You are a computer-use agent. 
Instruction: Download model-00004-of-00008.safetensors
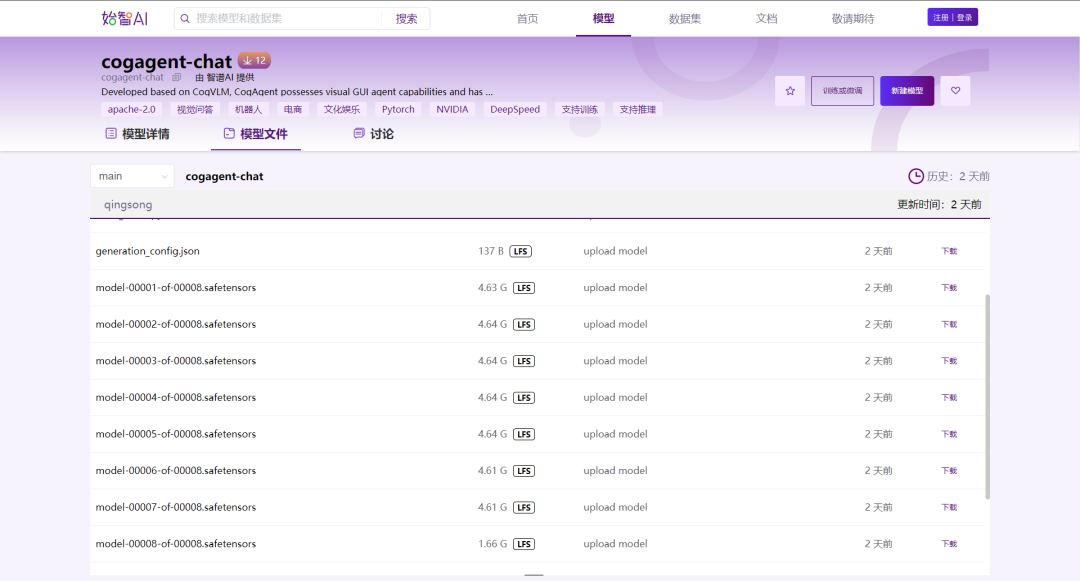tap(949, 397)
